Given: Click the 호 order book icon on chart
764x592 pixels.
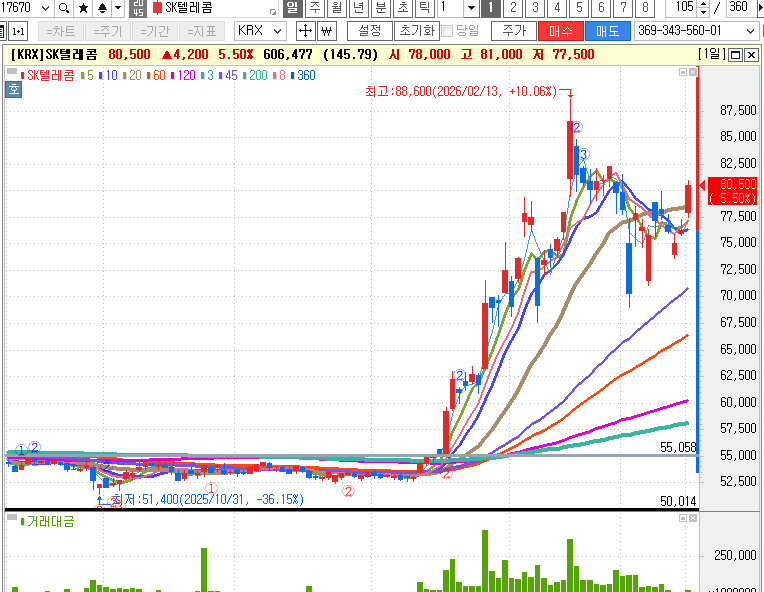Looking at the screenshot, I should coord(14,90).
